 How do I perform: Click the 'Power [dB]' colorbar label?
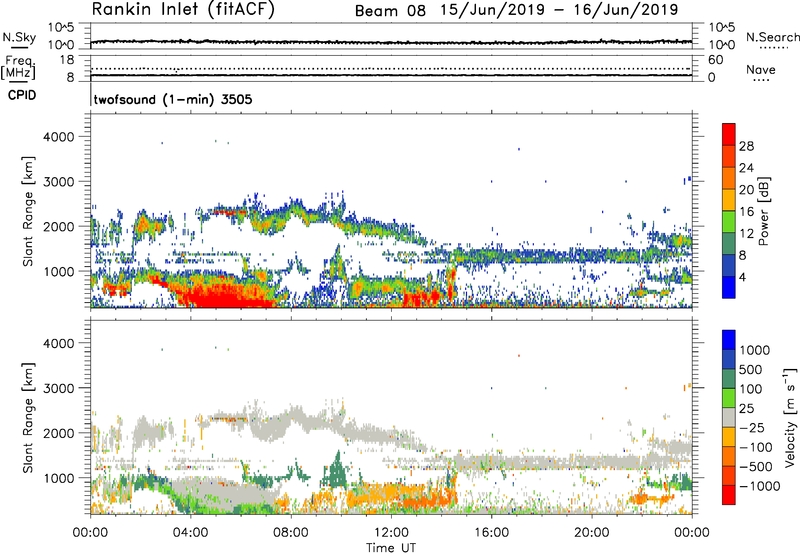(x=763, y=211)
